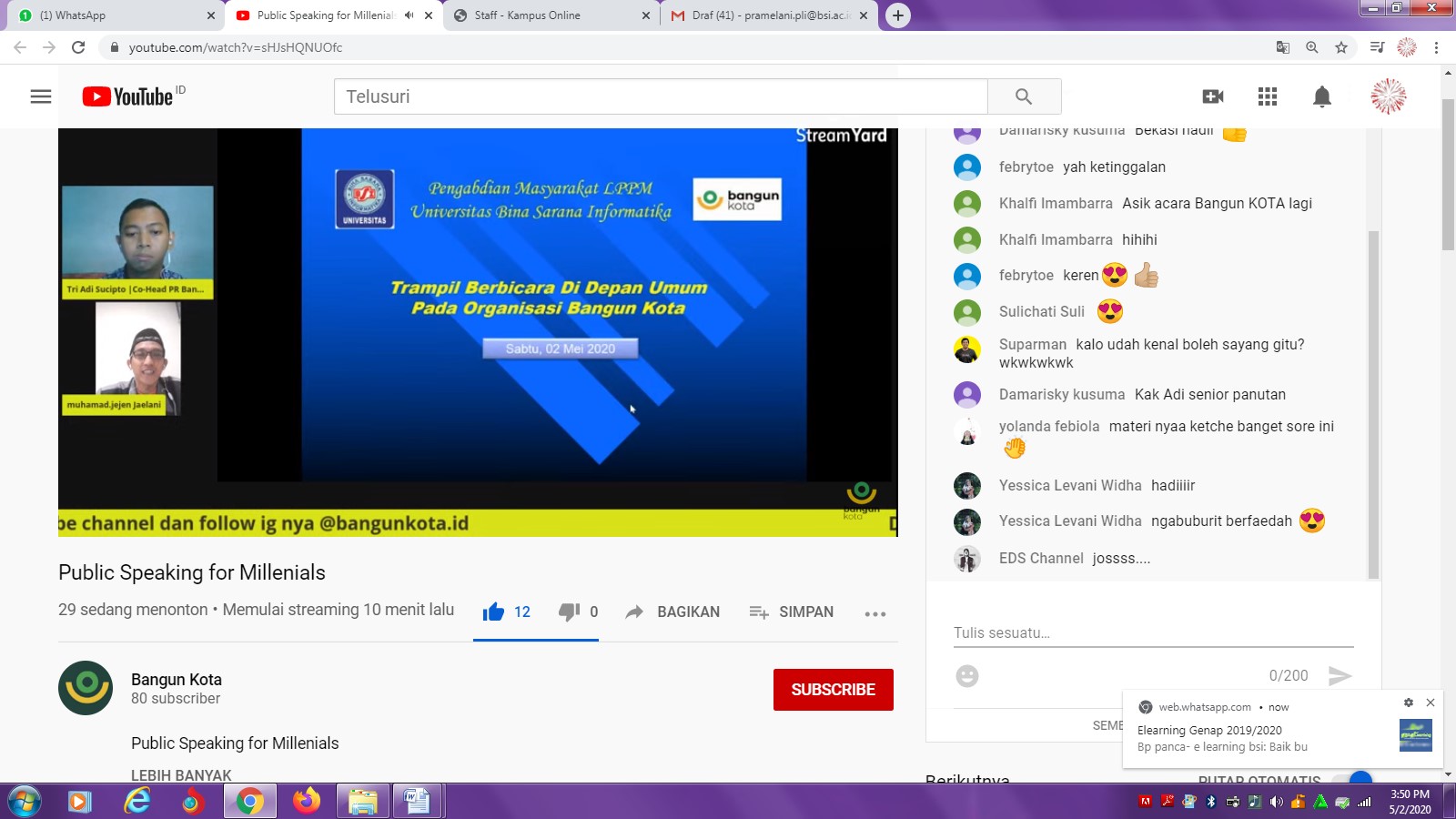Click the address bar URL
Image resolution: width=1456 pixels, height=819 pixels.
236,47
